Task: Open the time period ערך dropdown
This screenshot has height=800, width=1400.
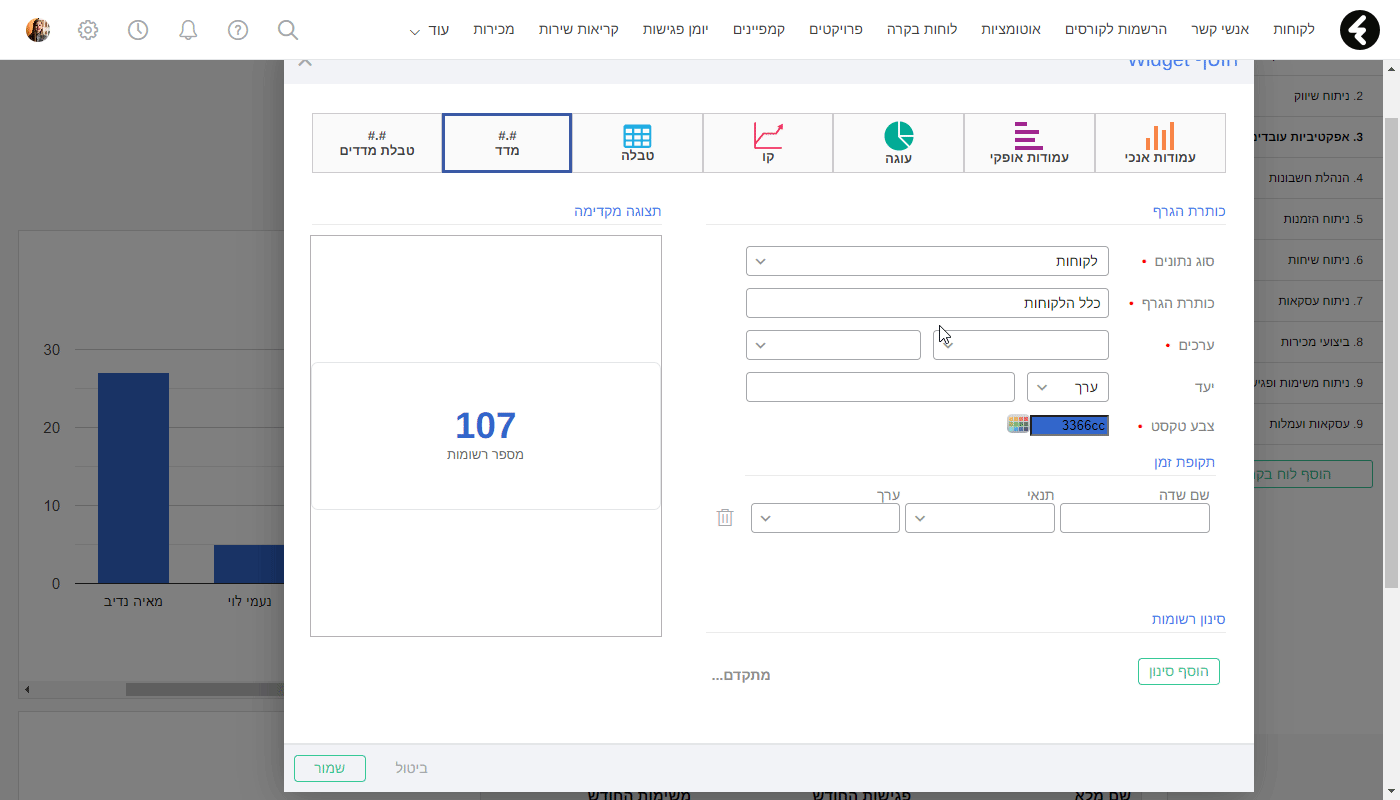Action: tap(825, 518)
